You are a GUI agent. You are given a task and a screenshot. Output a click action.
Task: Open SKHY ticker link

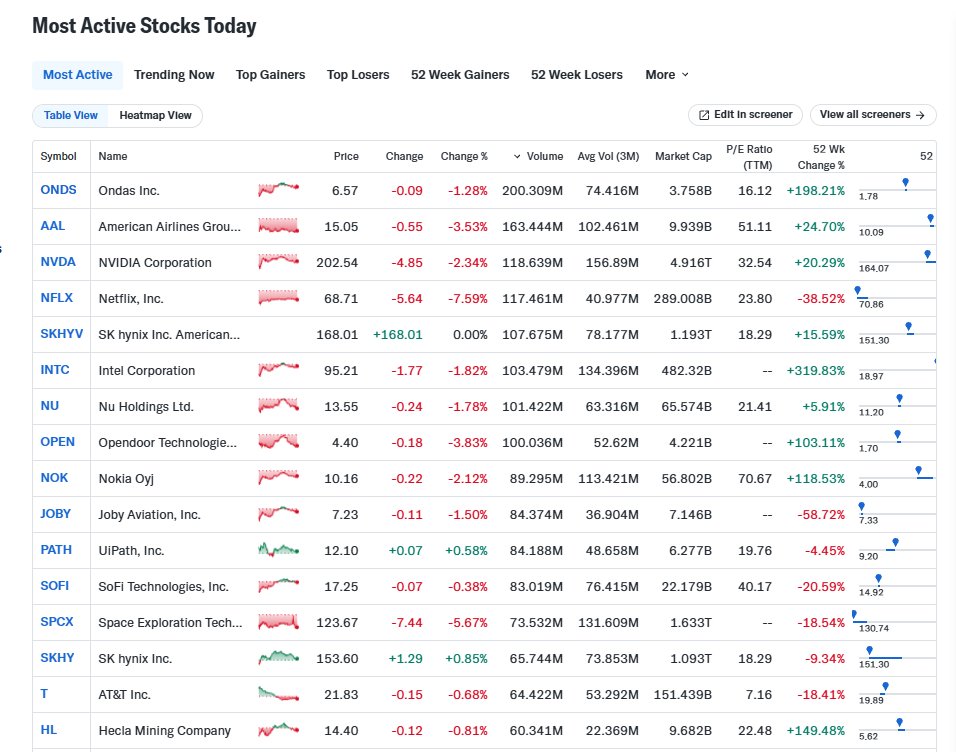pos(57,657)
